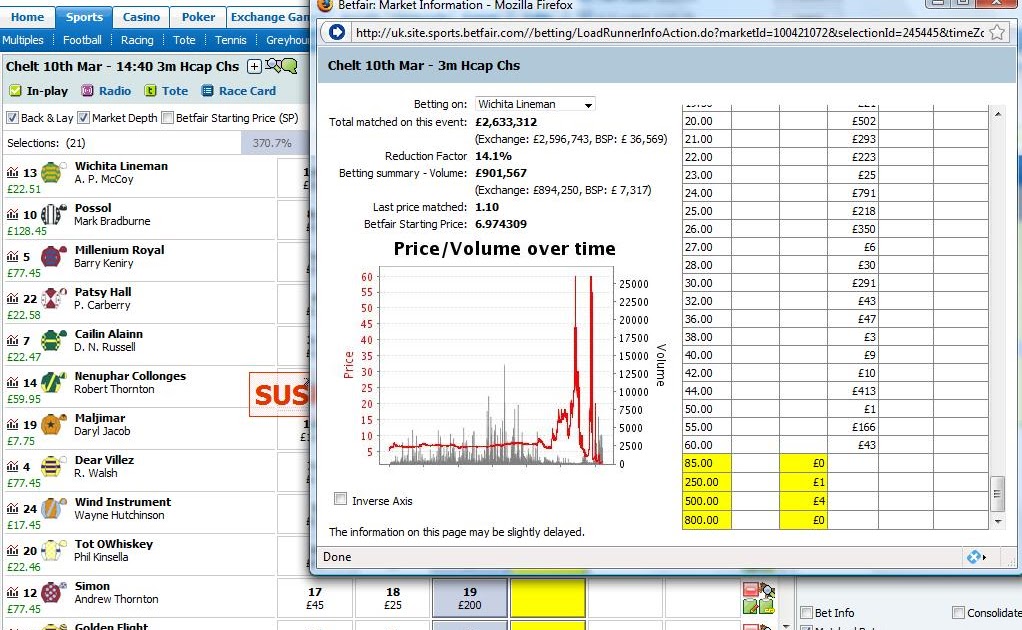
Task: Tick the Betfair Starting Price (SP) checkbox
Action: pyautogui.click(x=167, y=118)
